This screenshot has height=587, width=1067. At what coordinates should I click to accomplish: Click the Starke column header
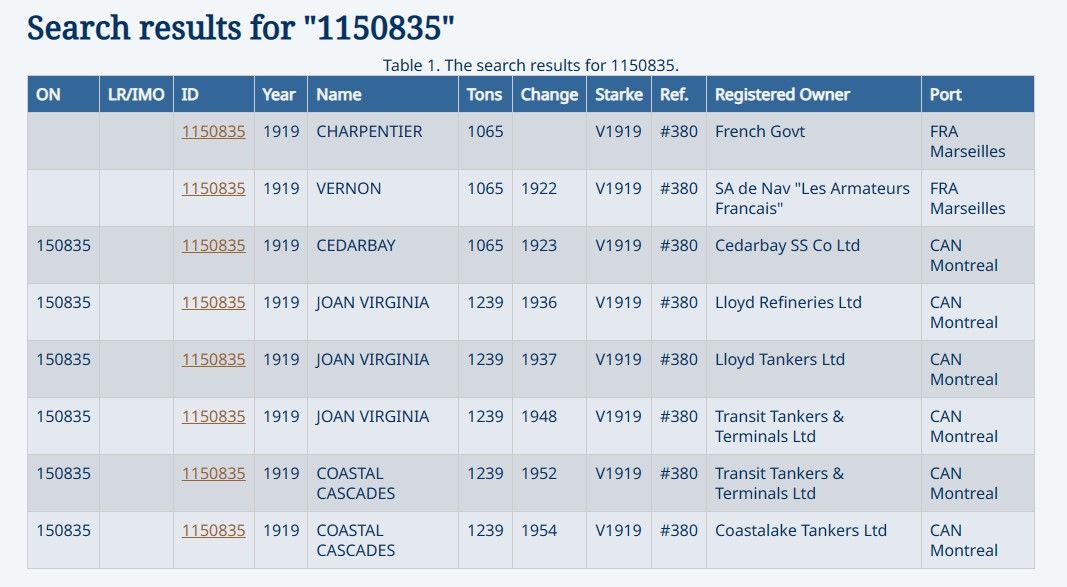click(x=619, y=94)
